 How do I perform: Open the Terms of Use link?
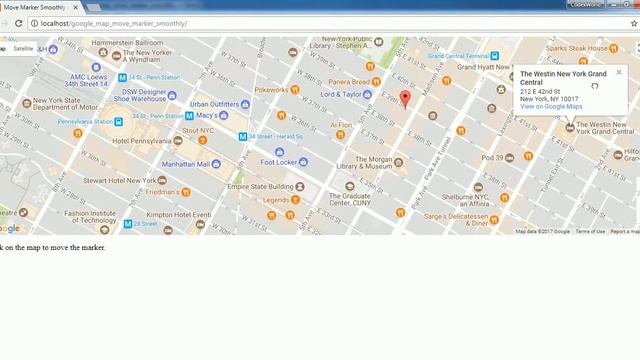click(590, 231)
